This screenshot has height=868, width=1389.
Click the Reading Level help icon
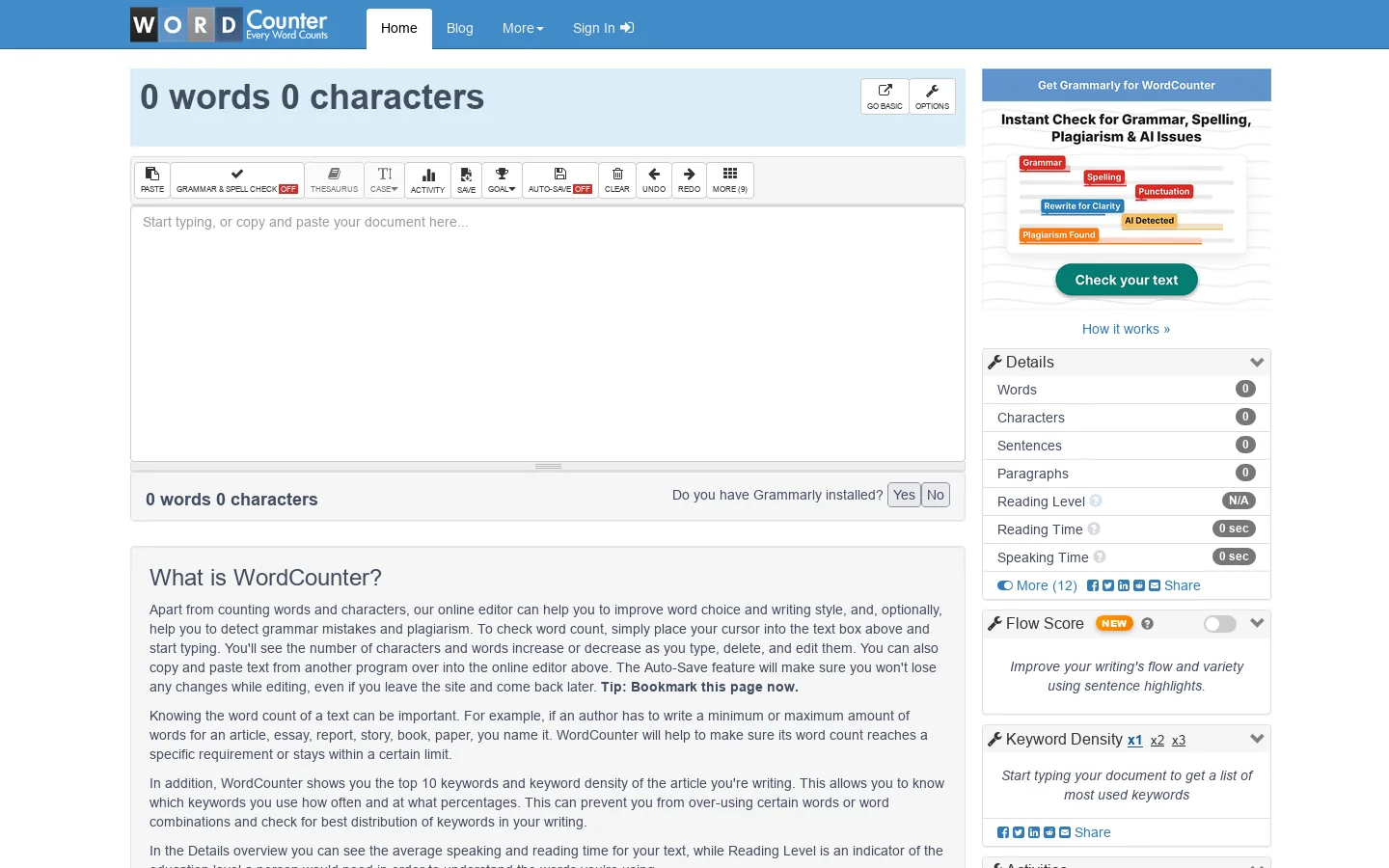coord(1096,501)
